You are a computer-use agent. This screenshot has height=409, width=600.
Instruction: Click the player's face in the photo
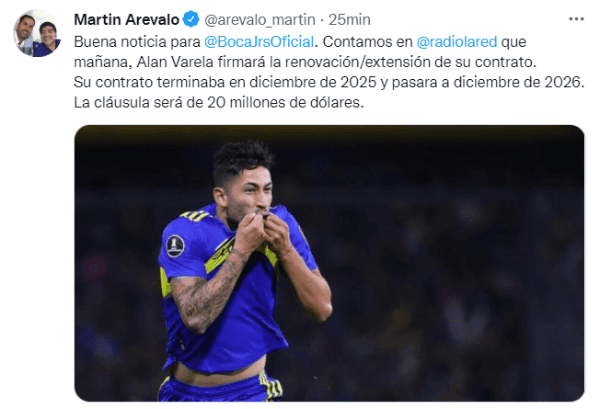coord(248,195)
